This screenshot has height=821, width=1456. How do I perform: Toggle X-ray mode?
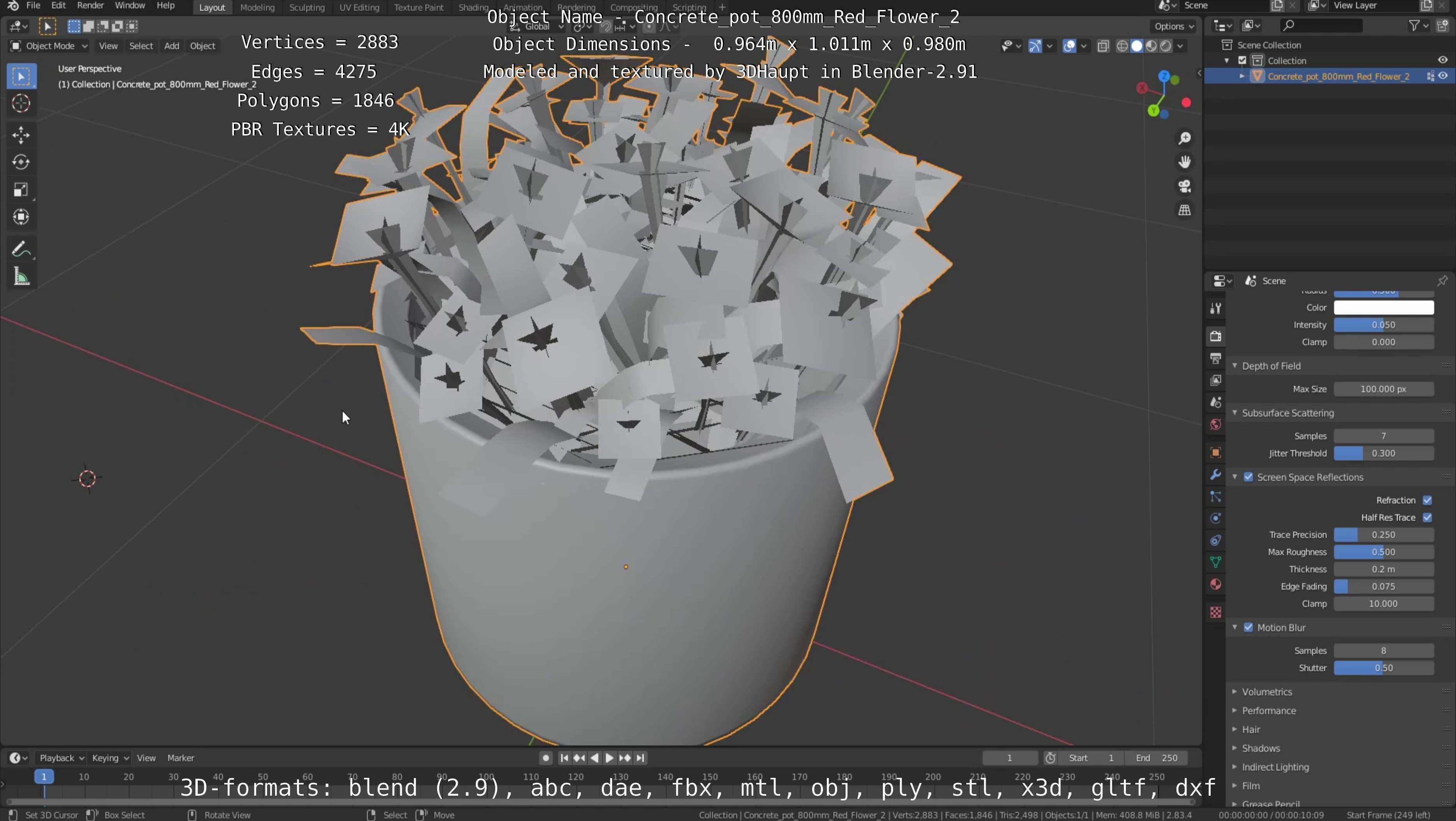point(1103,46)
